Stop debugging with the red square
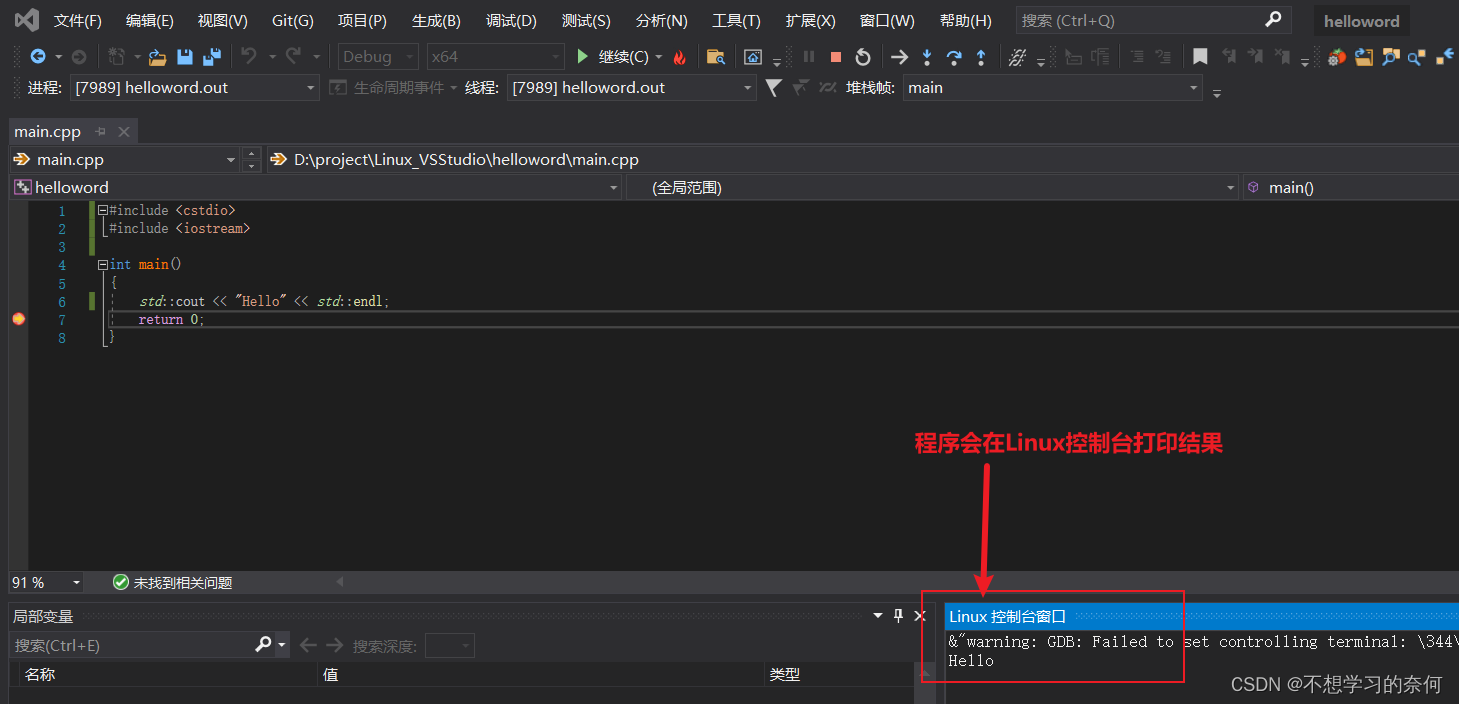 tap(836, 57)
